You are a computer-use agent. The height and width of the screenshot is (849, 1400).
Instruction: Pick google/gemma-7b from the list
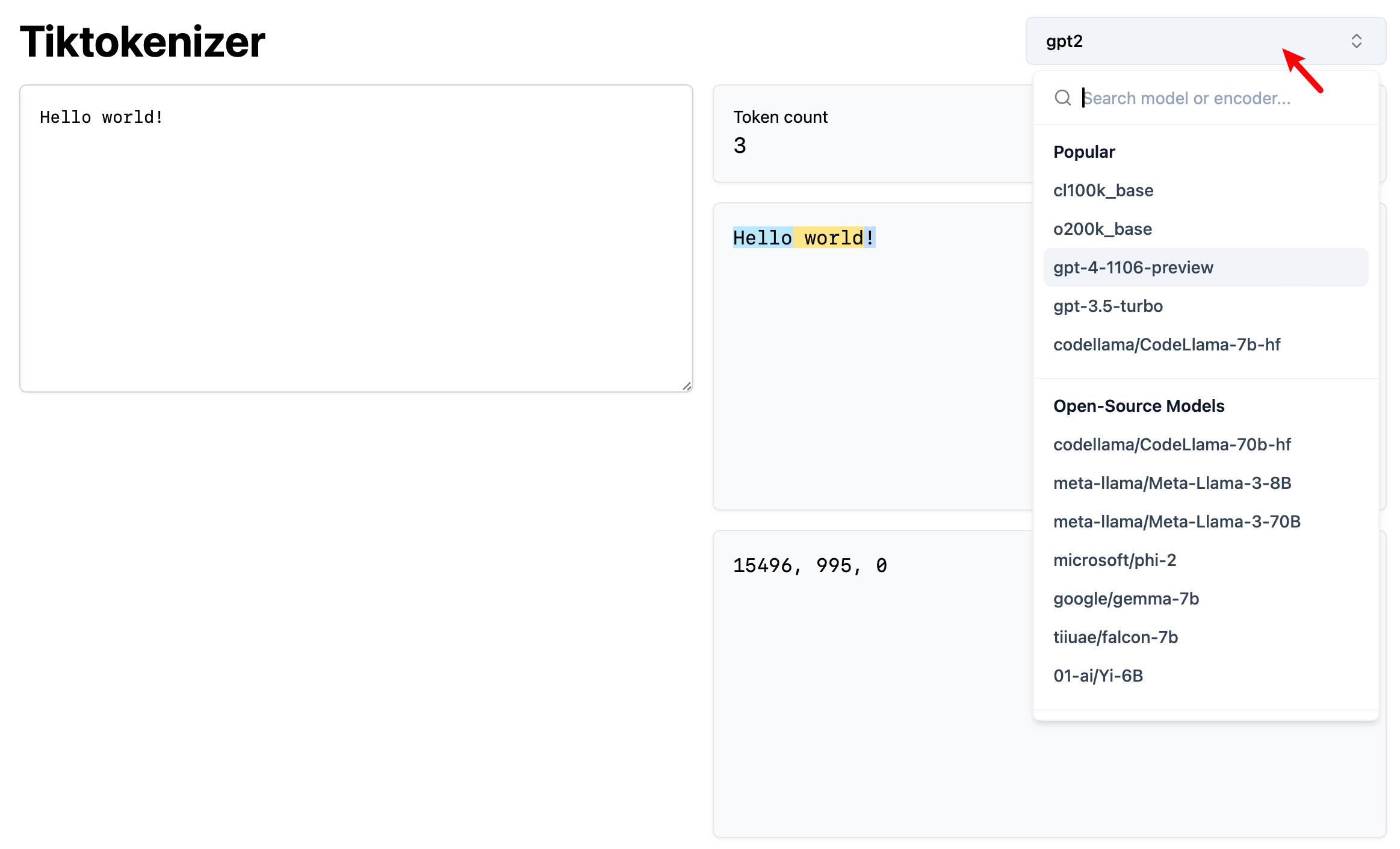[1126, 599]
